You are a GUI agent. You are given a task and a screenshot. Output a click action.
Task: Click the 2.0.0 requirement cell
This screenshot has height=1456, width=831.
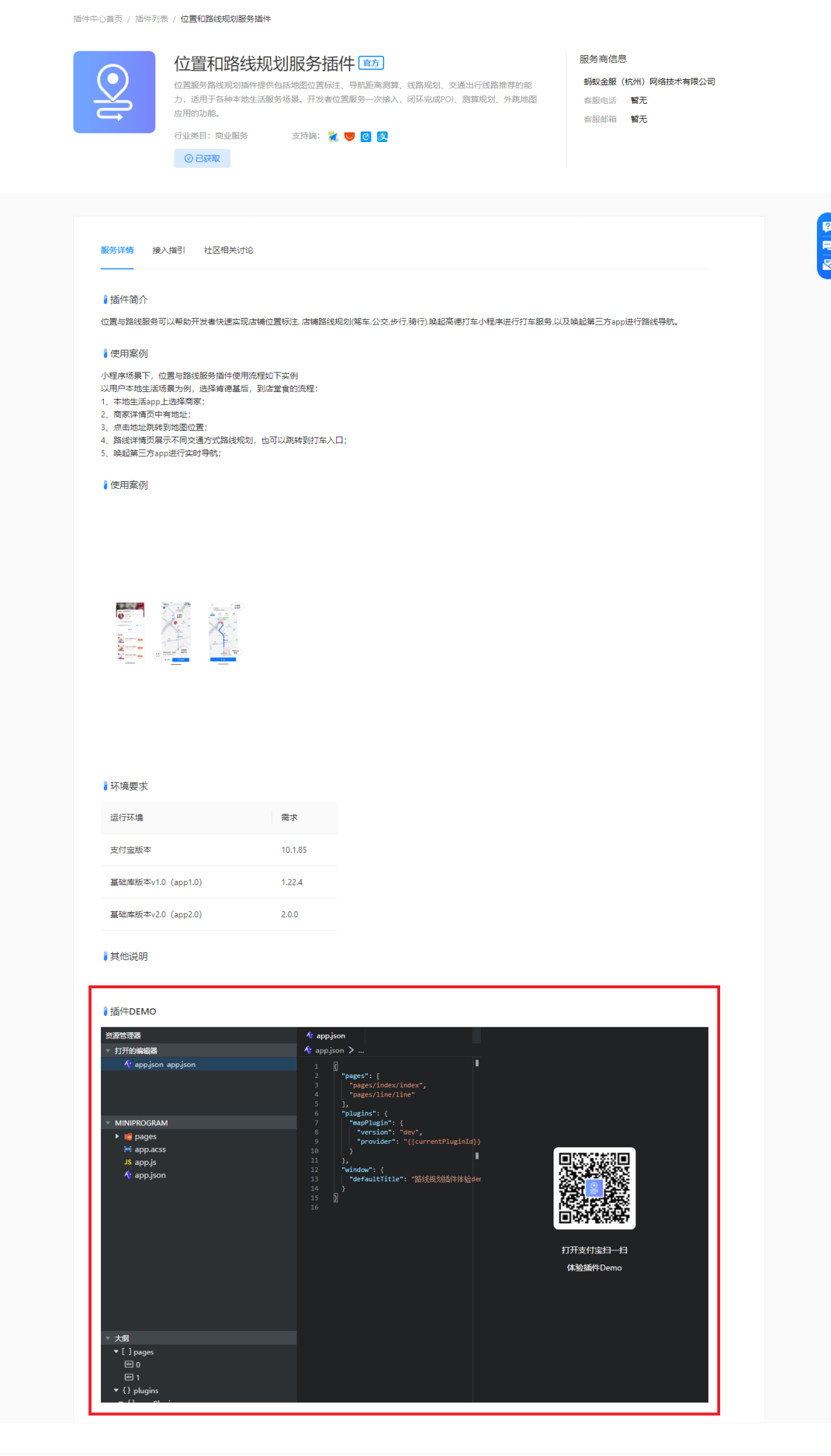point(289,914)
